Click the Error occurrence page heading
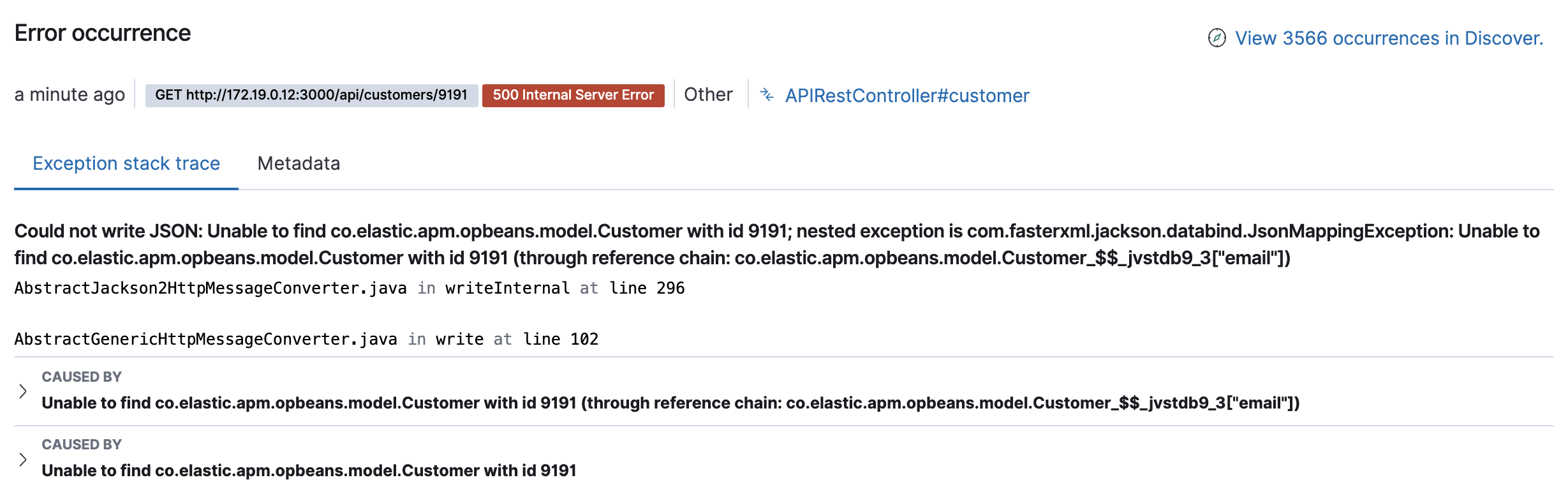The width and height of the screenshot is (1568, 503). tap(103, 33)
